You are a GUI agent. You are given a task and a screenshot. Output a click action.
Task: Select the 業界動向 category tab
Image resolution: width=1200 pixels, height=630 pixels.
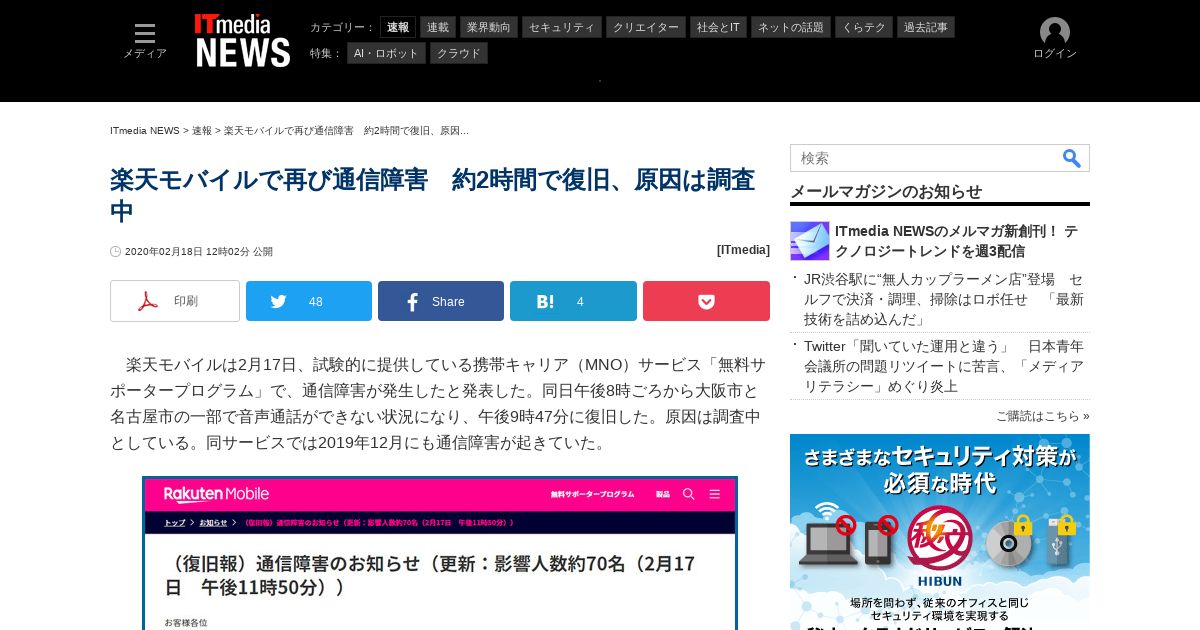pyautogui.click(x=489, y=27)
